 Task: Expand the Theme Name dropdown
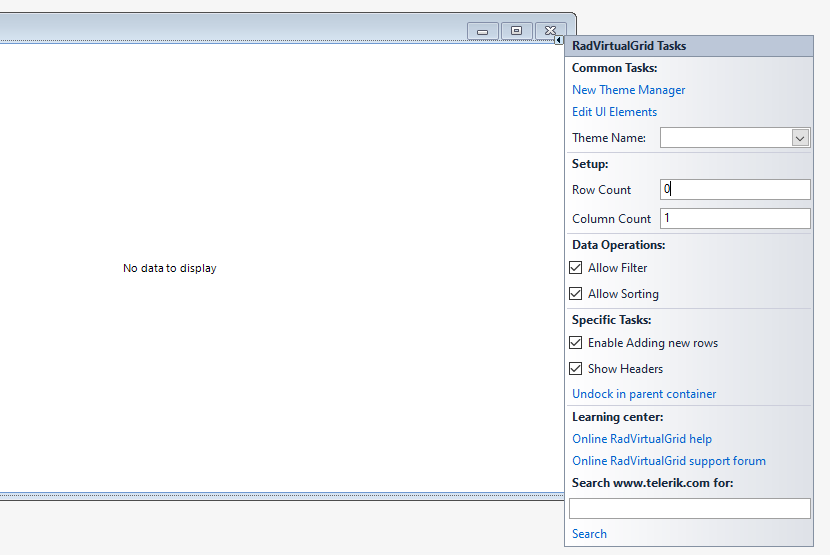[800, 138]
